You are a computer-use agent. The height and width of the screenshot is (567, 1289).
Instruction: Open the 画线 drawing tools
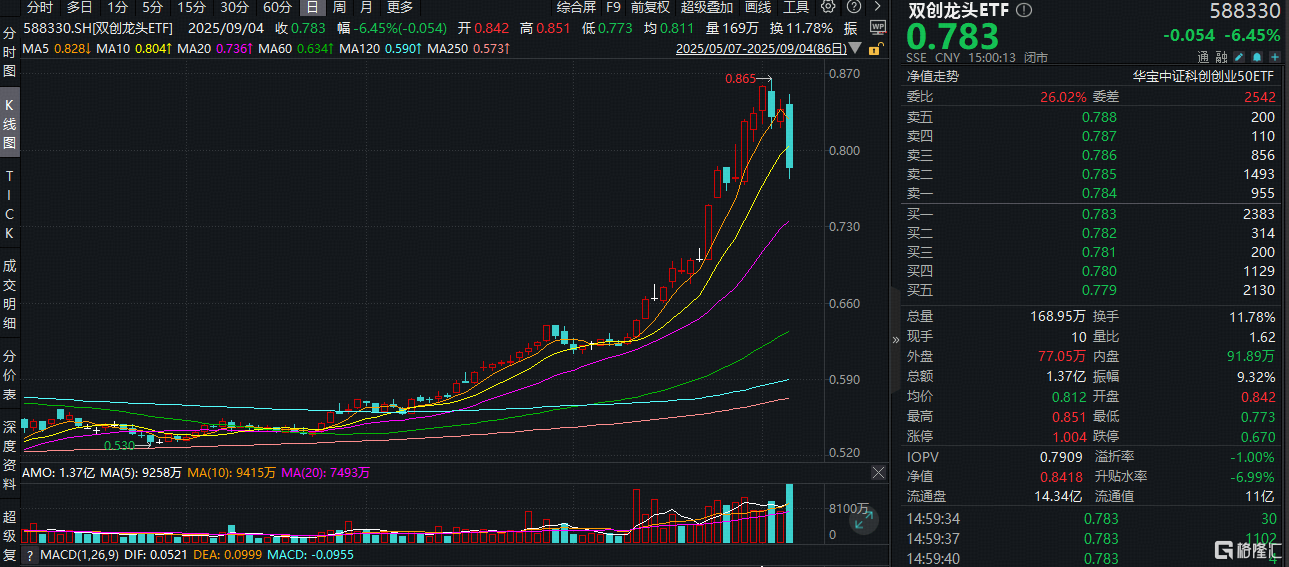(x=758, y=7)
